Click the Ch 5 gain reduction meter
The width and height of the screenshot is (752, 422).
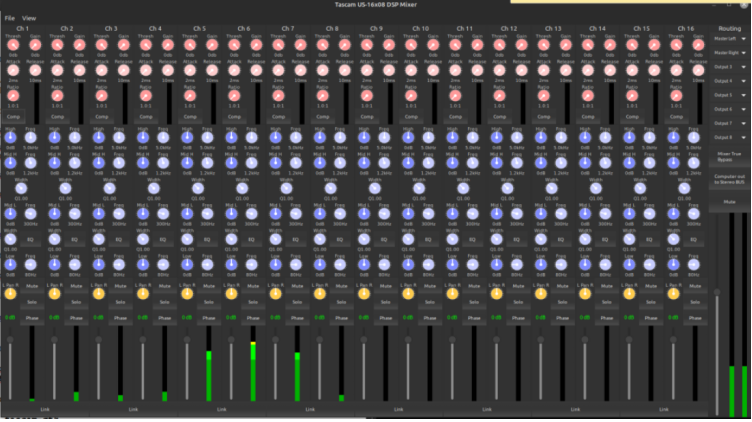coord(213,104)
